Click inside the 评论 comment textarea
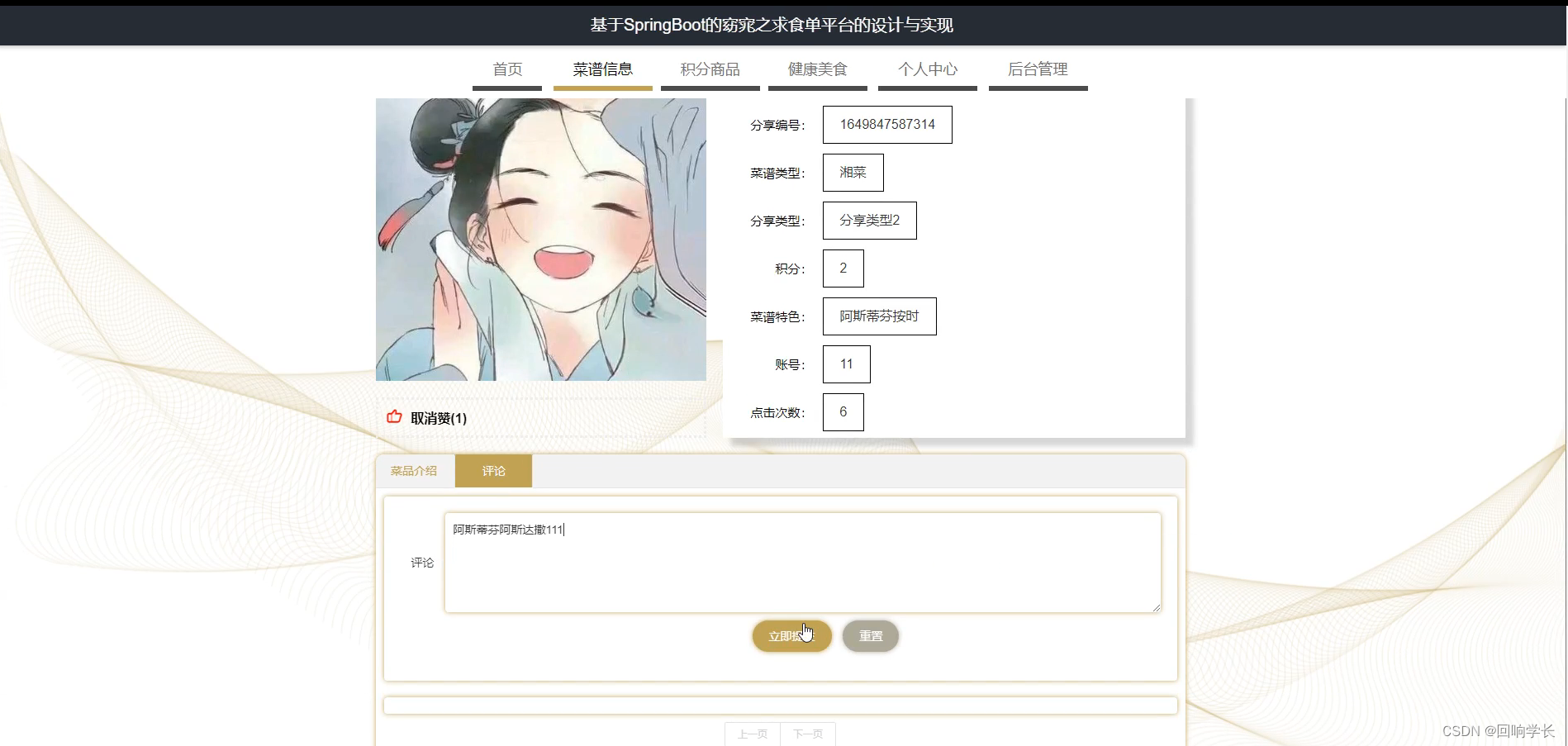This screenshot has height=746, width=1568. (801, 562)
